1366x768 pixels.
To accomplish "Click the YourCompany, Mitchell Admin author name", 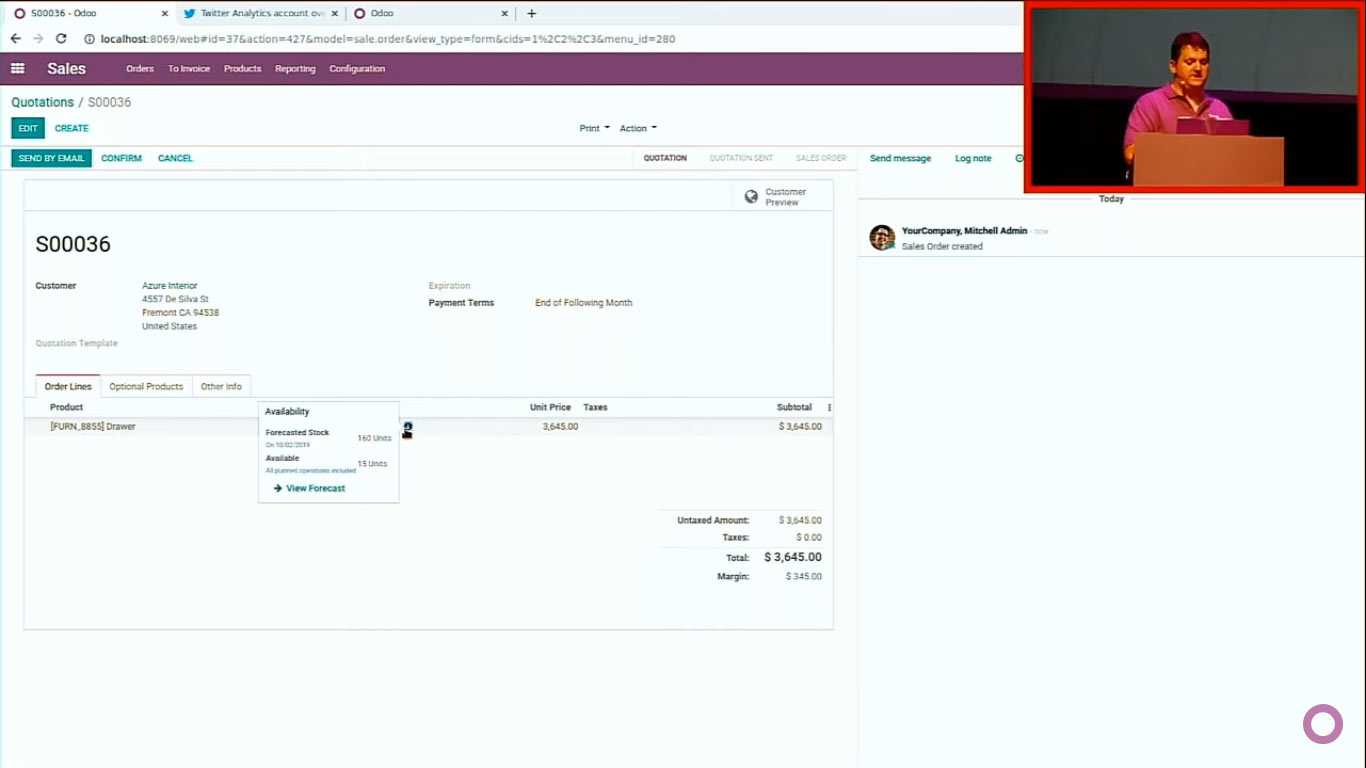I will pos(964,231).
